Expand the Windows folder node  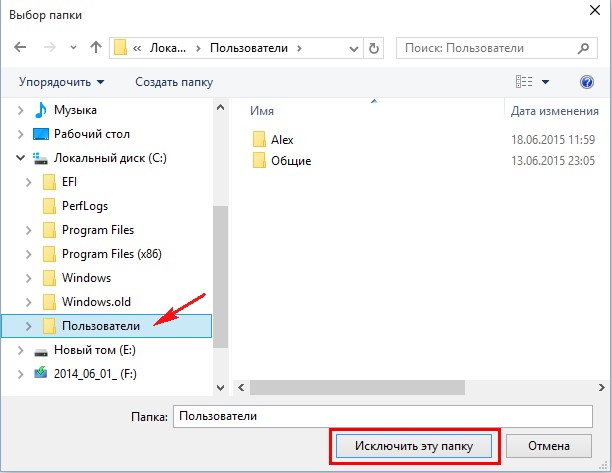click(28, 278)
